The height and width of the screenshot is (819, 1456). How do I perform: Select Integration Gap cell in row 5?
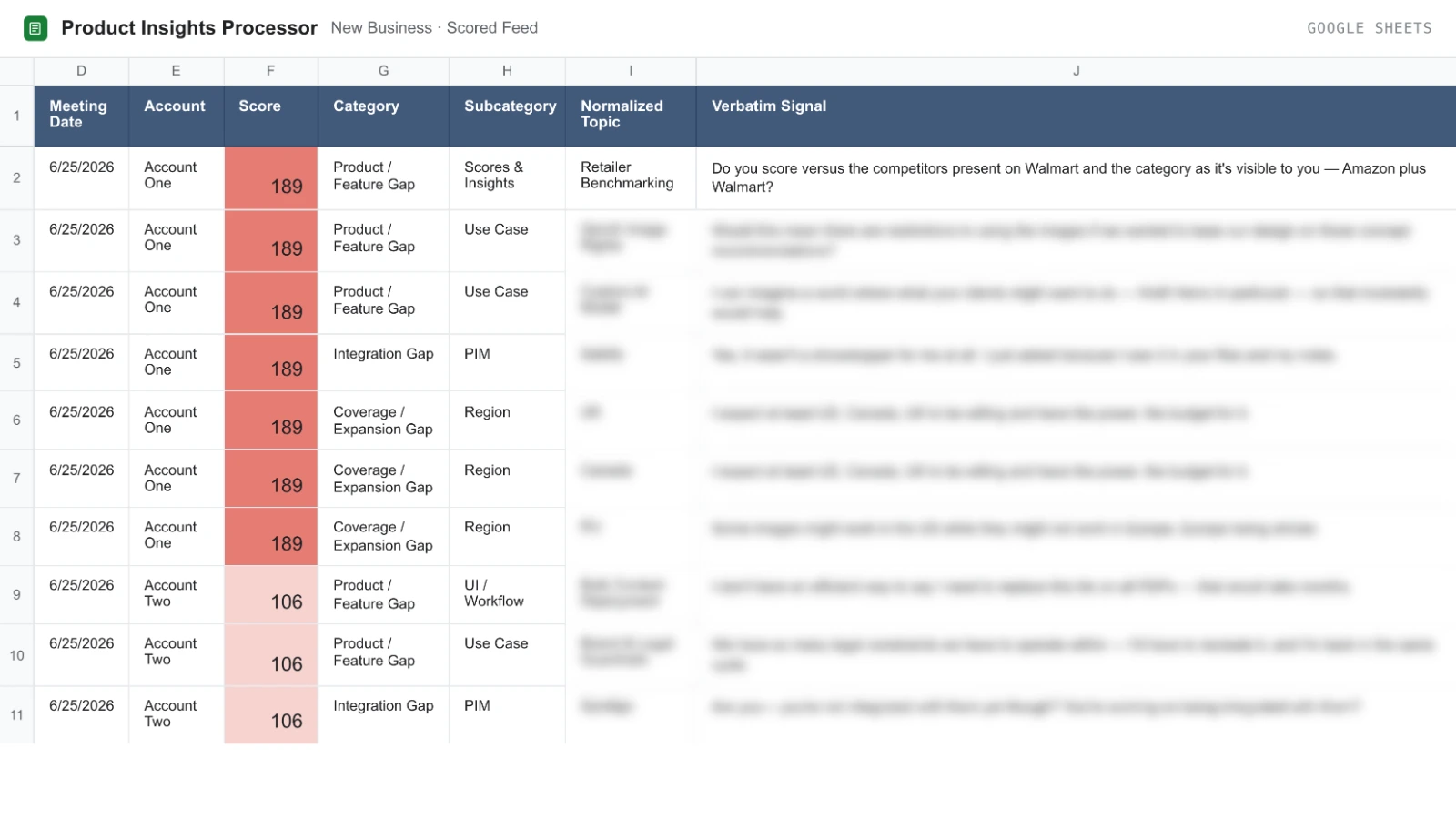click(x=384, y=362)
